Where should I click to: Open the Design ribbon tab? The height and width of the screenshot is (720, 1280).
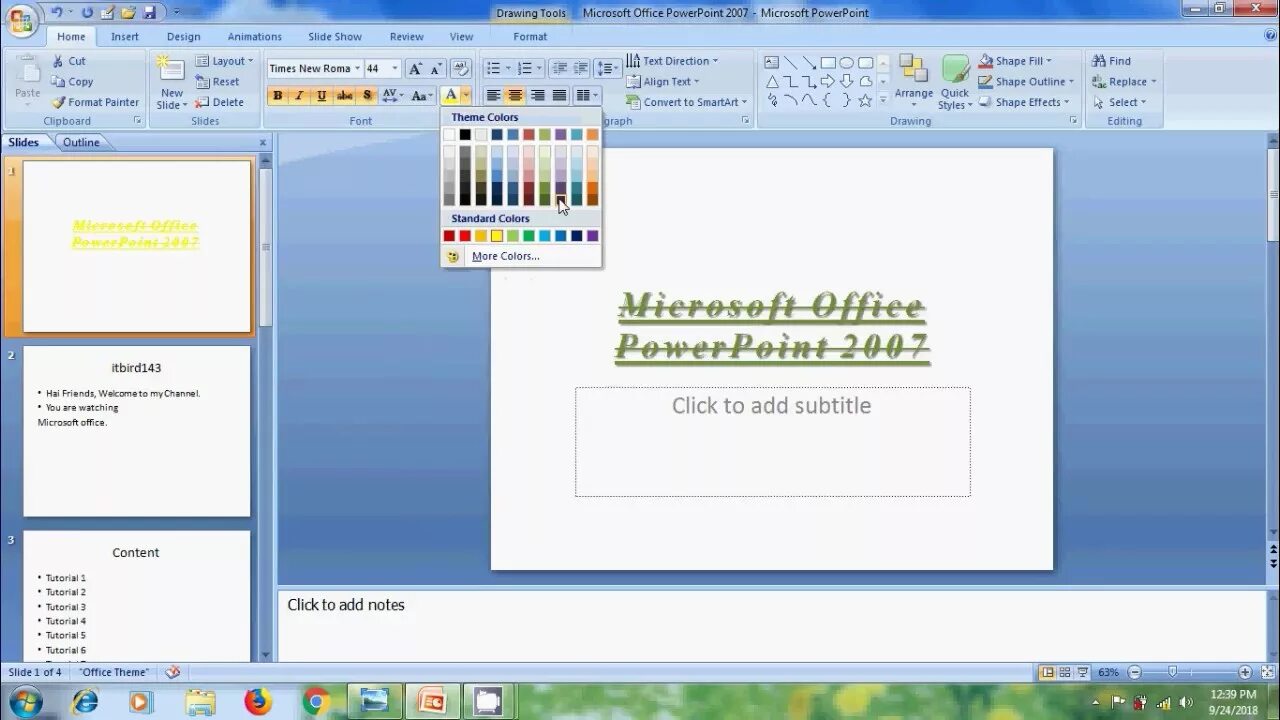[183, 37]
